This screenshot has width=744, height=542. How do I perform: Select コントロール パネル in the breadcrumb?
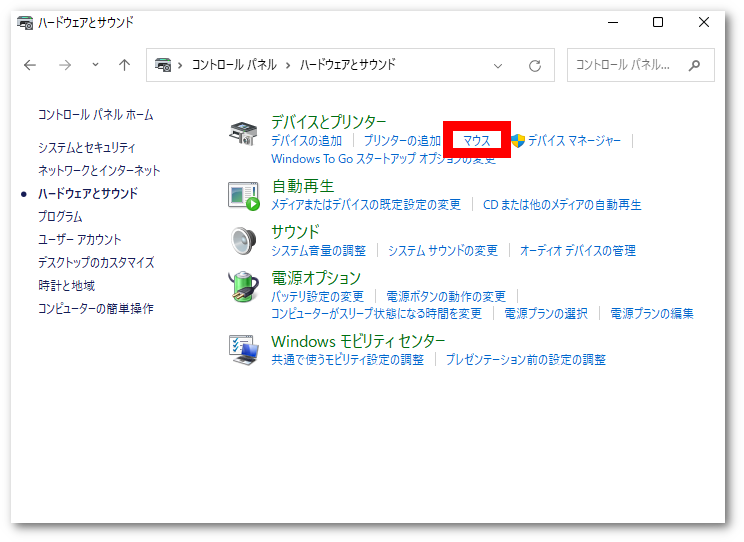tap(234, 65)
